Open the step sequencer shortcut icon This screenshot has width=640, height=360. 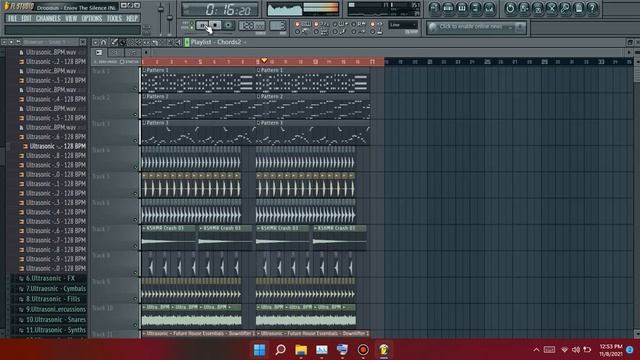[x=448, y=8]
